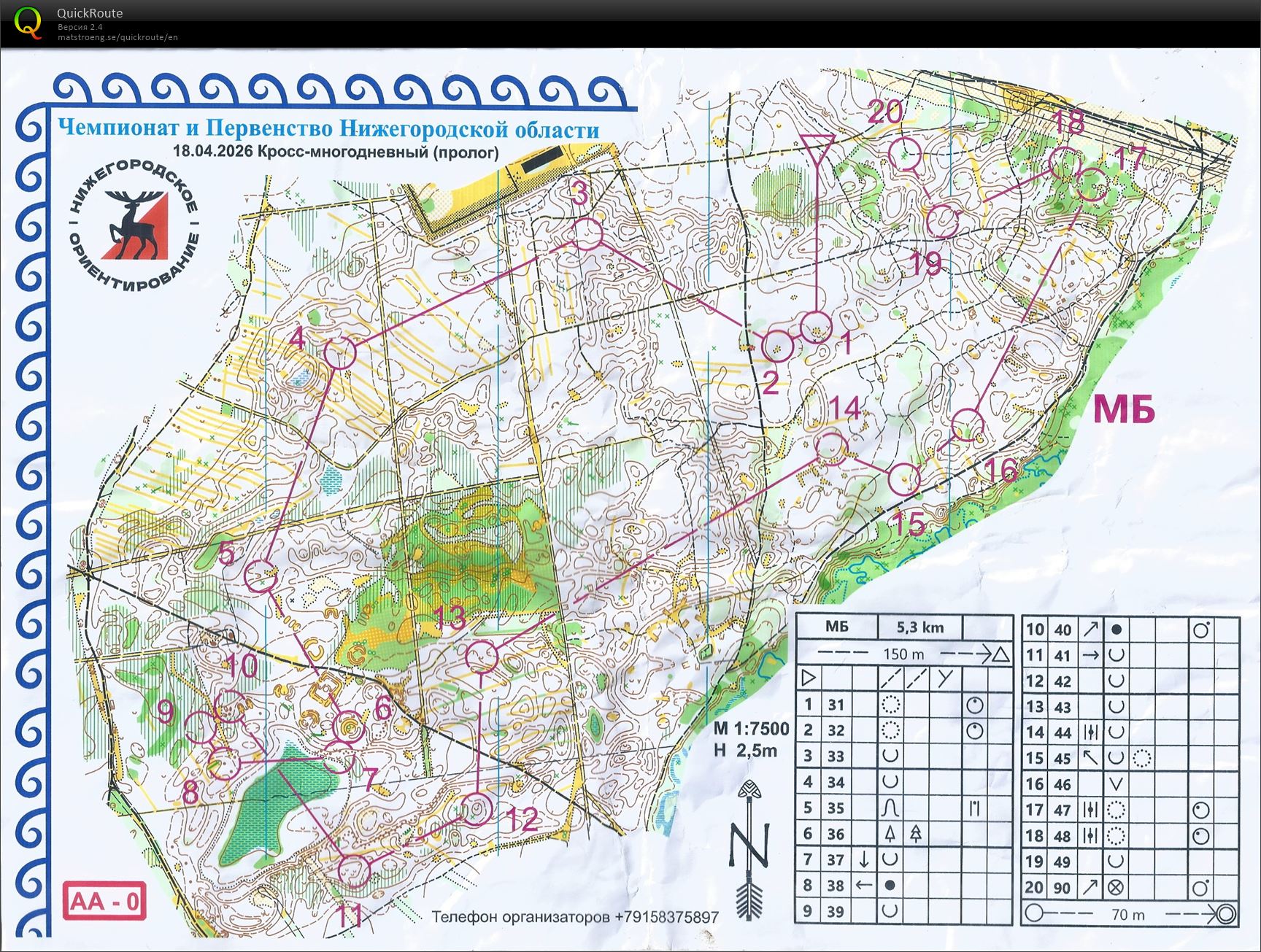Image resolution: width=1261 pixels, height=952 pixels.
Task: Click the QuickRoute logo icon
Action: click(x=28, y=22)
